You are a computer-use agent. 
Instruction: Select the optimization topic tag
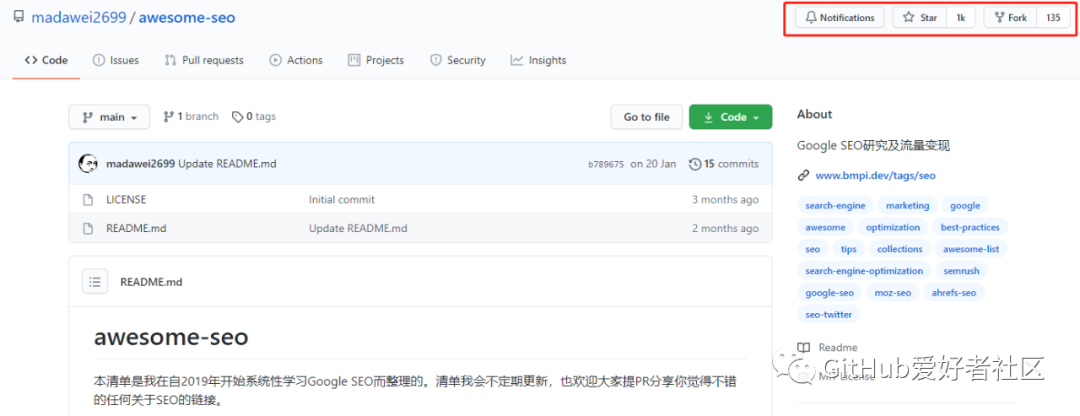point(893,227)
